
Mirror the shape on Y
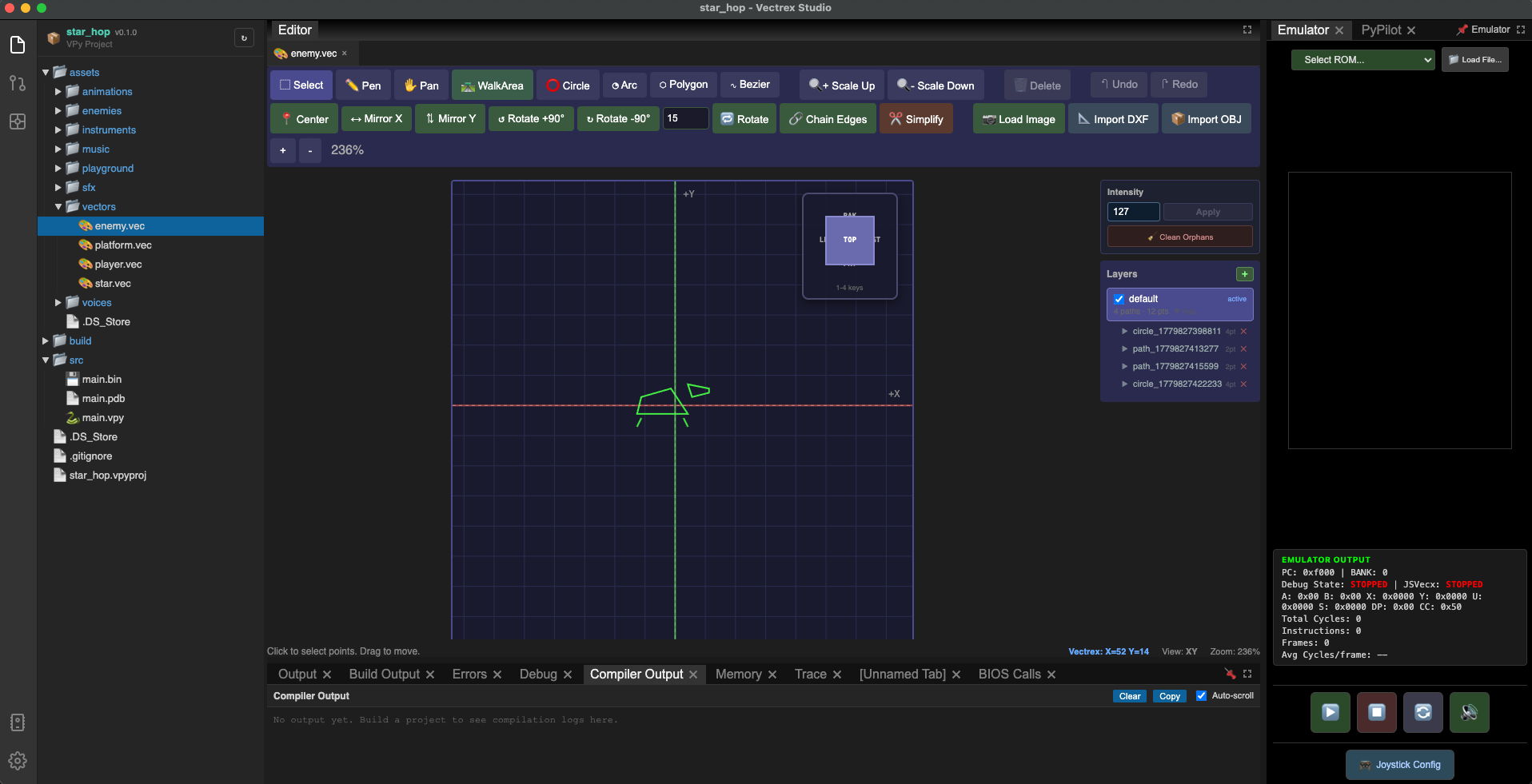450,118
